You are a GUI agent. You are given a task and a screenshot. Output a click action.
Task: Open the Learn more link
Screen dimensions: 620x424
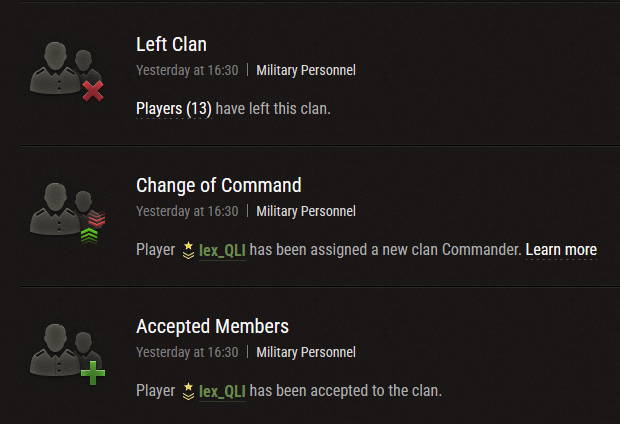(x=561, y=250)
